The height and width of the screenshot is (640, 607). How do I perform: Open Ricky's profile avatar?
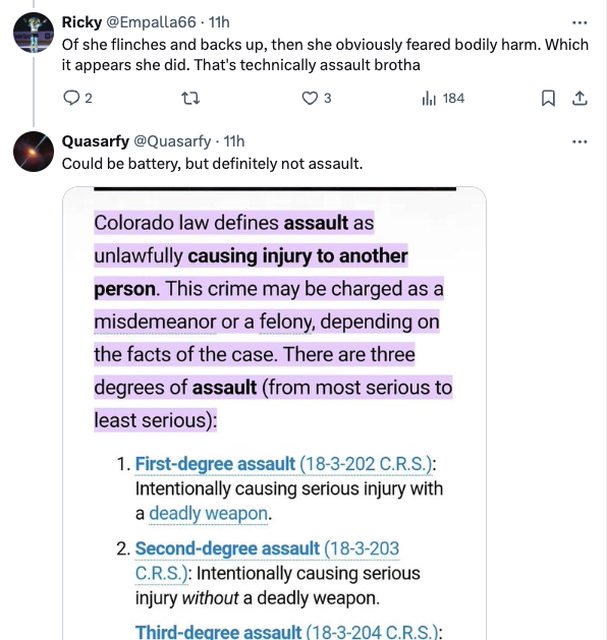(33, 31)
